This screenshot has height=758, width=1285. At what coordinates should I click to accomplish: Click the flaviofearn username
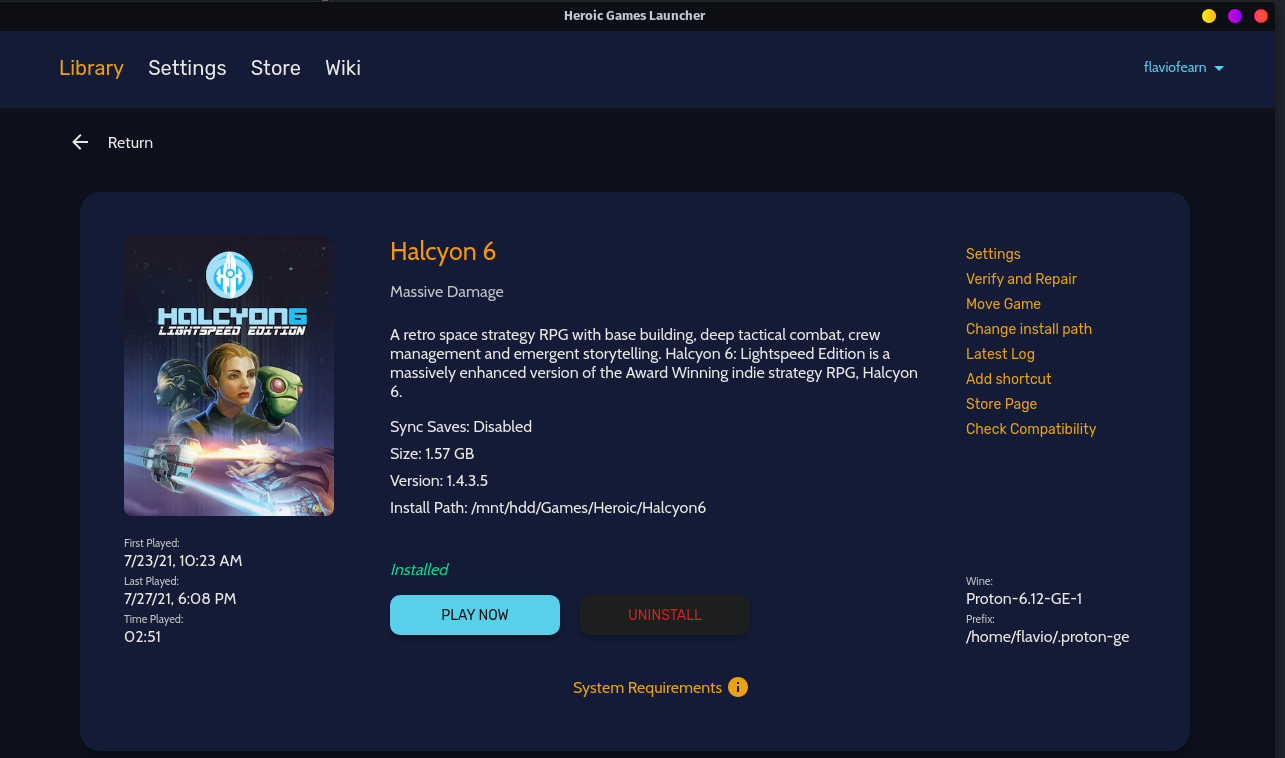1175,68
